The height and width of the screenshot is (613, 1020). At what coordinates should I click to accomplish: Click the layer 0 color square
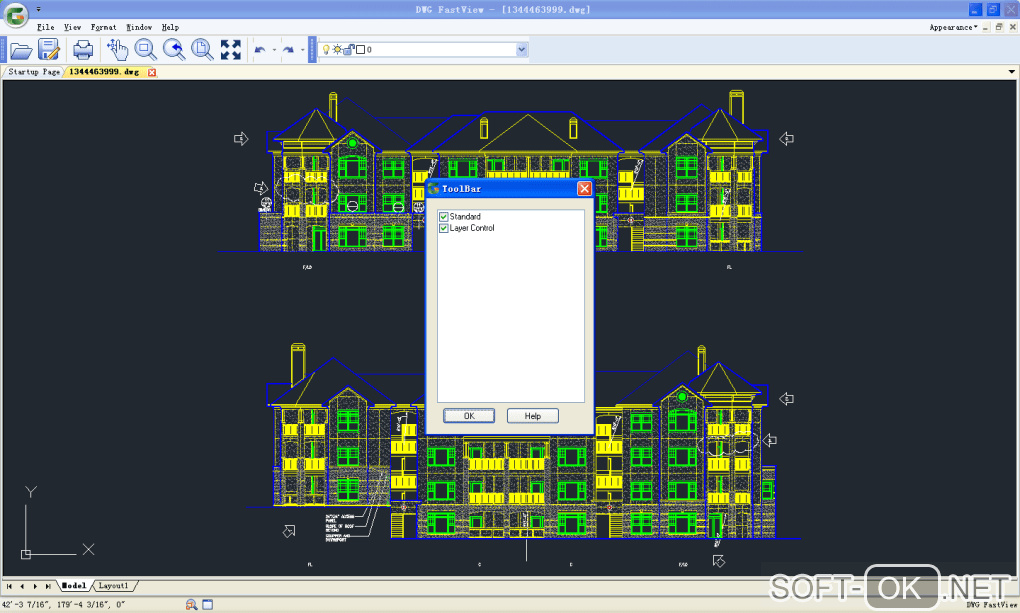click(x=360, y=49)
